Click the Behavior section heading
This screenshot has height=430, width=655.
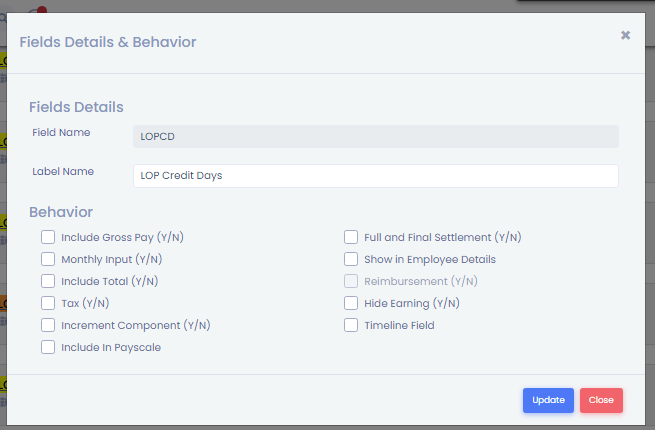point(61,212)
